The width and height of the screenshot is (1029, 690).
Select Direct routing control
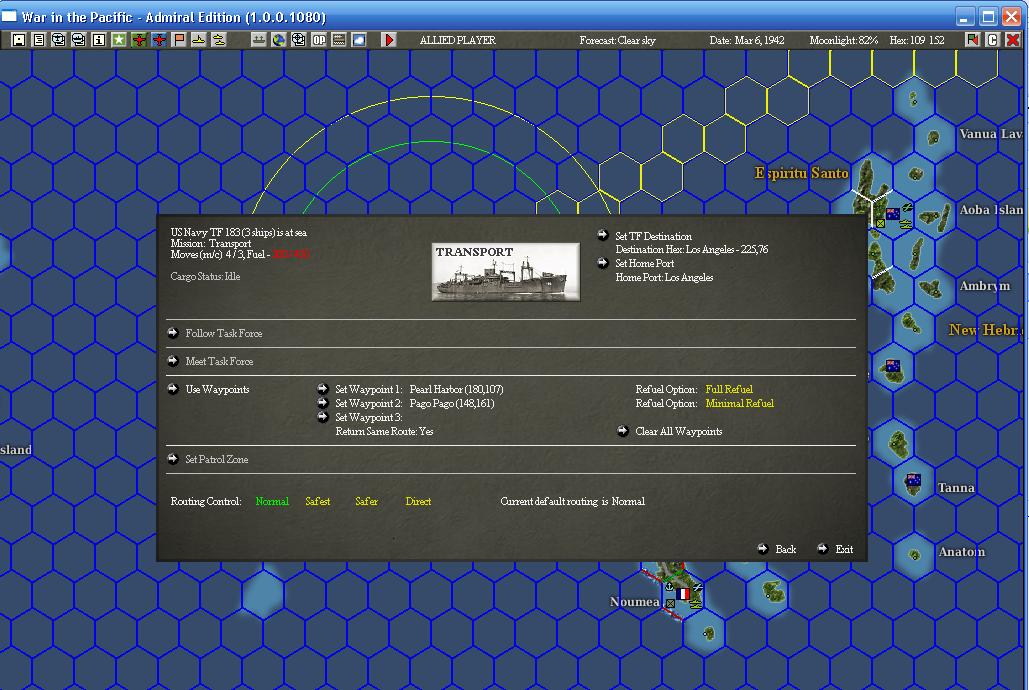418,502
